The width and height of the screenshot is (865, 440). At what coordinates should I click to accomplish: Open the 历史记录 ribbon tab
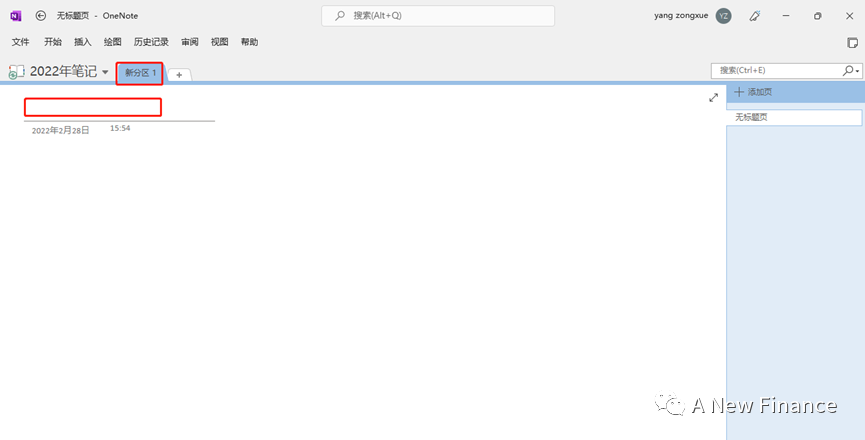coord(151,42)
